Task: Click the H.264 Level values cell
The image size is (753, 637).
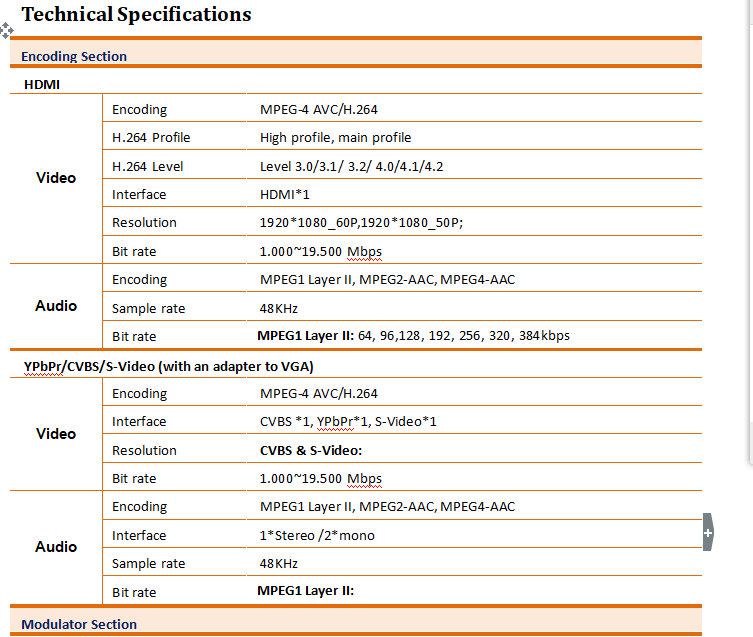Action: (351, 166)
